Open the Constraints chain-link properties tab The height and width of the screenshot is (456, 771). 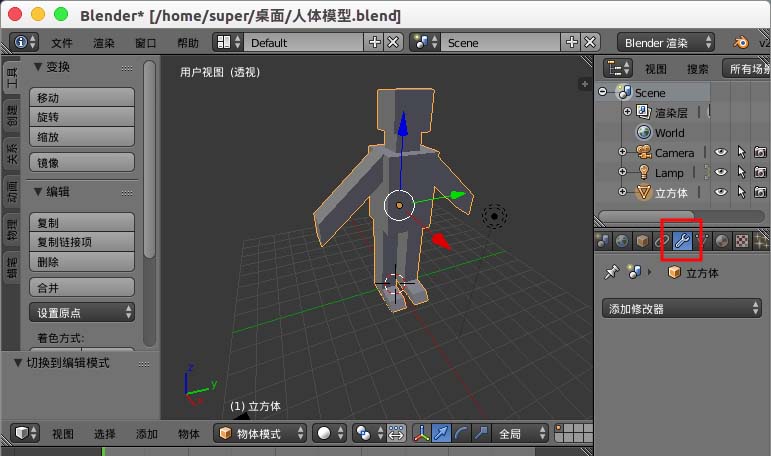point(662,241)
